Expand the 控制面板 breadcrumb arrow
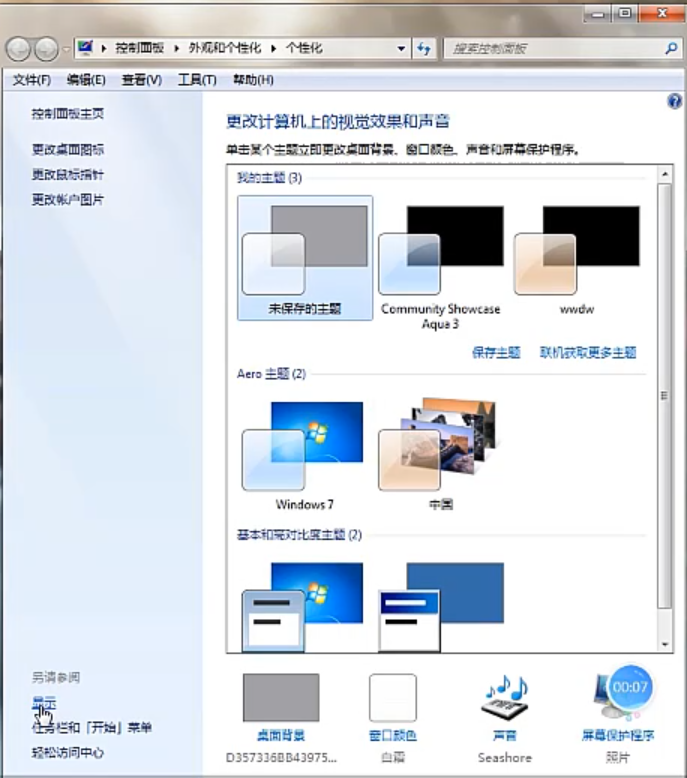687x778 pixels. point(180,48)
